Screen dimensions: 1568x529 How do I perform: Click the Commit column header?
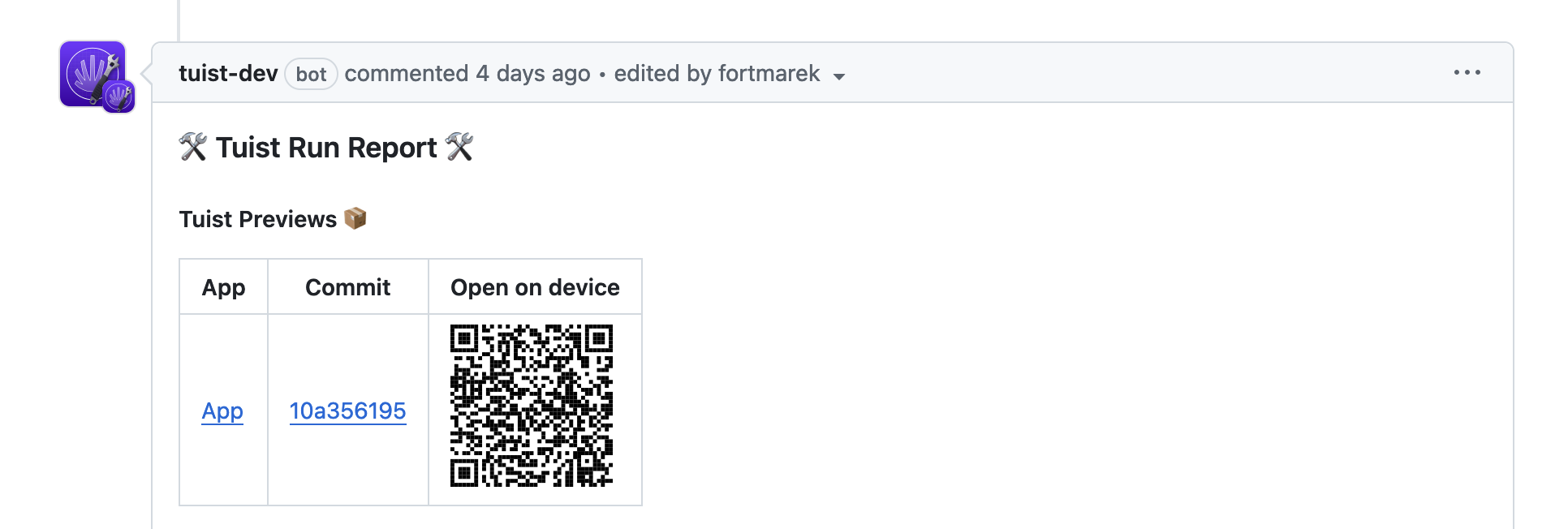[347, 286]
